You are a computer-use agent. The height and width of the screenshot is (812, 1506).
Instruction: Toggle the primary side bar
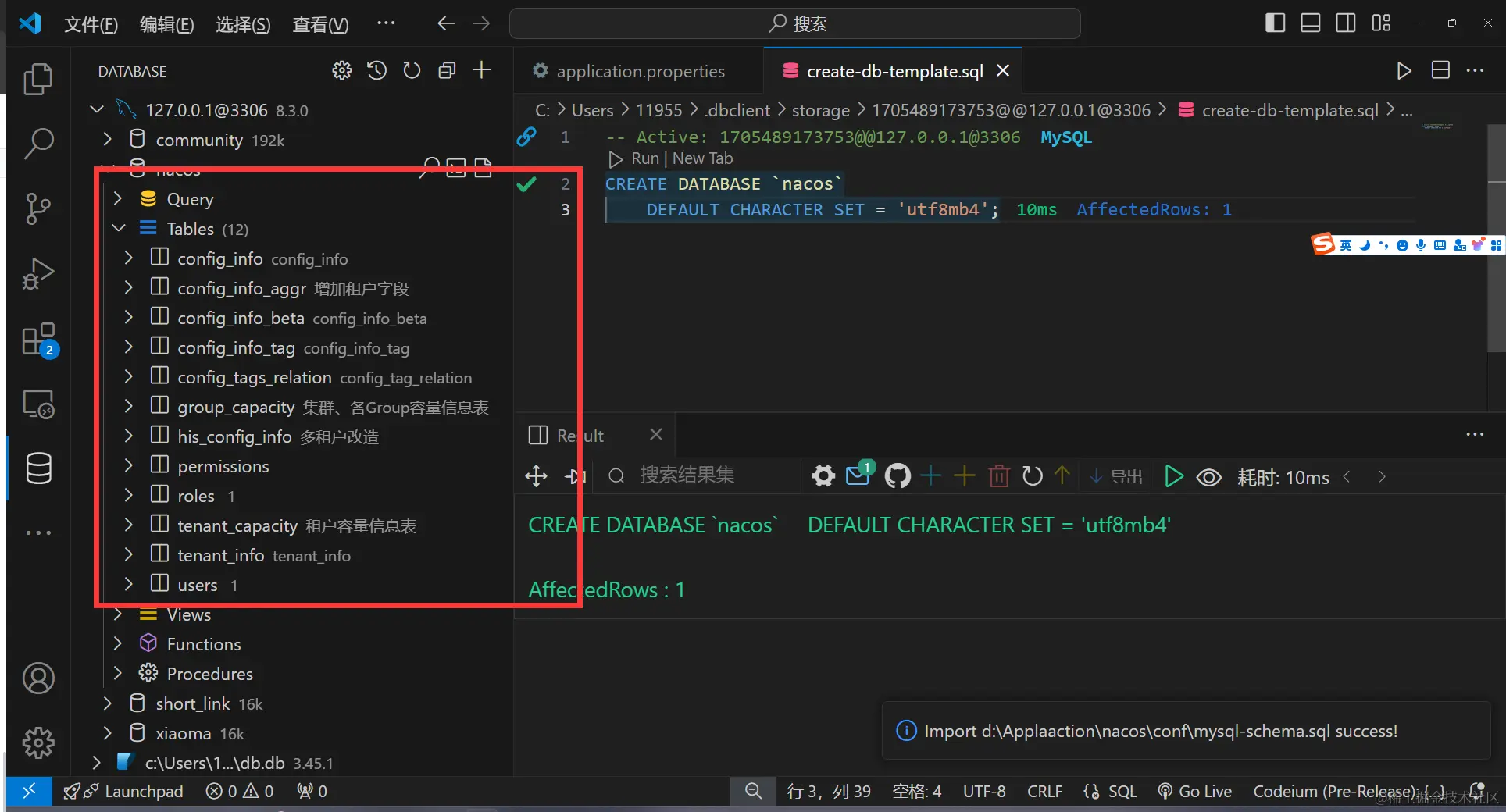tap(1275, 23)
